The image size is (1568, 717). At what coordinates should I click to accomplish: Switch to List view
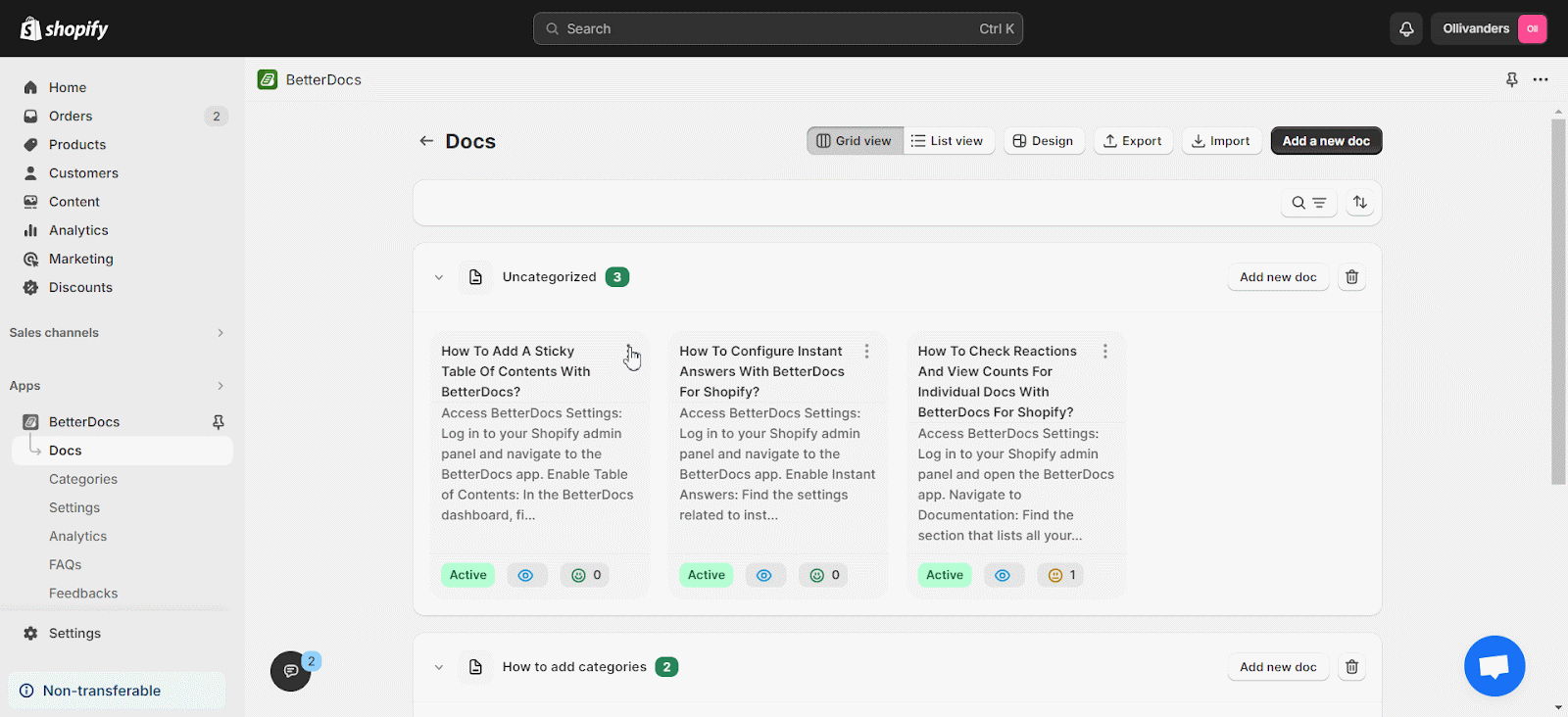coord(948,141)
